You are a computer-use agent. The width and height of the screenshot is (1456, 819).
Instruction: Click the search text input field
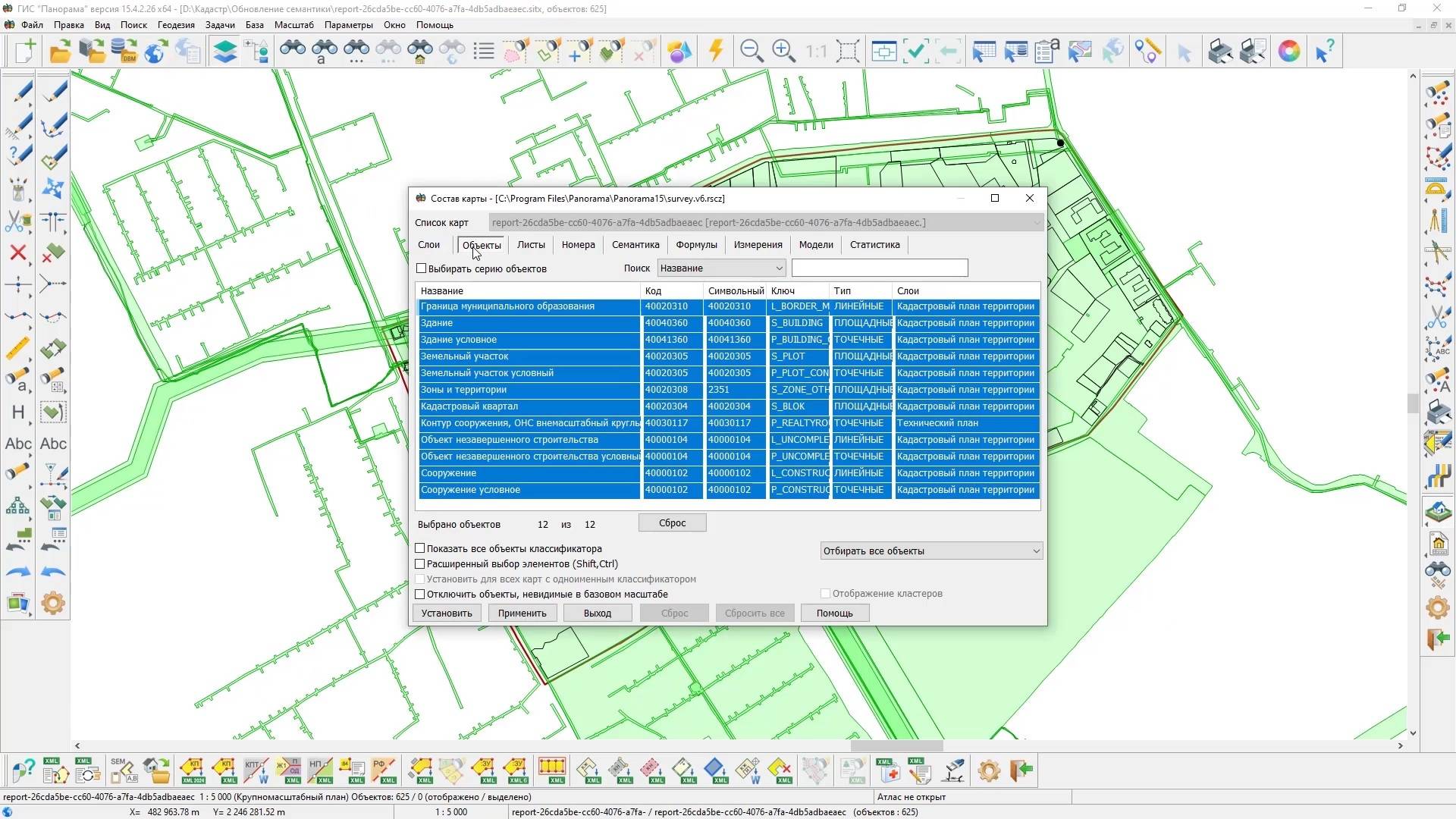(x=880, y=268)
